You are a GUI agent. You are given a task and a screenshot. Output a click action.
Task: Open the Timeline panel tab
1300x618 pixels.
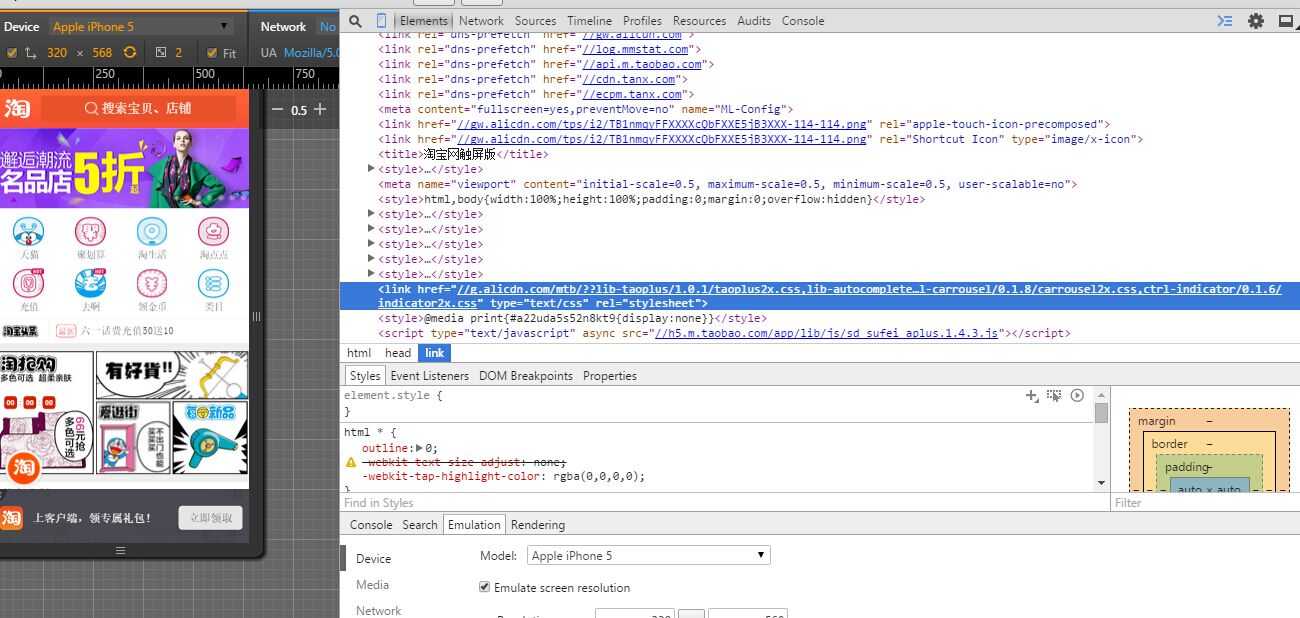tap(589, 20)
